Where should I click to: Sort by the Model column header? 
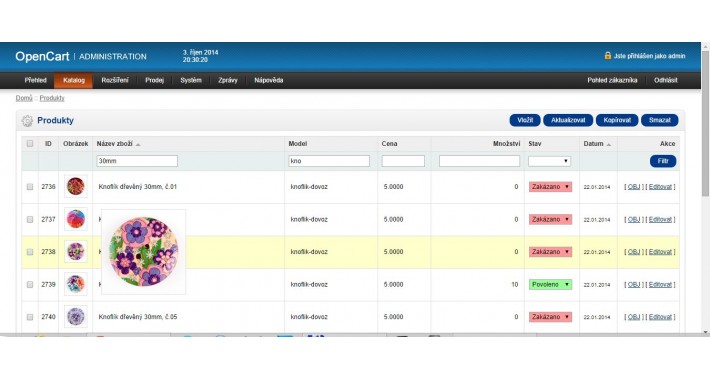(x=297, y=144)
